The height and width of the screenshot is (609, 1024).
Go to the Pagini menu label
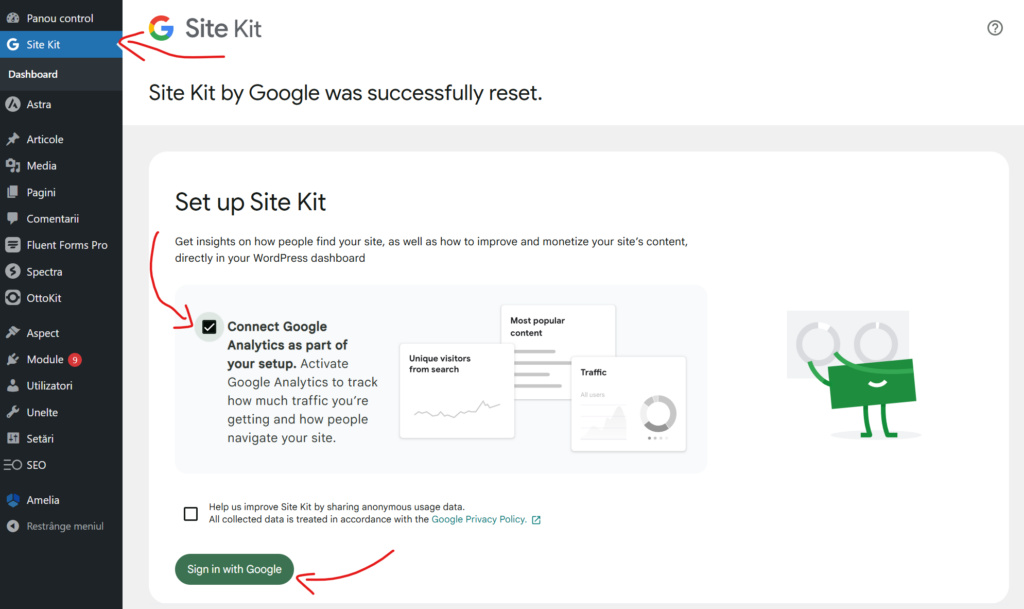click(41, 193)
